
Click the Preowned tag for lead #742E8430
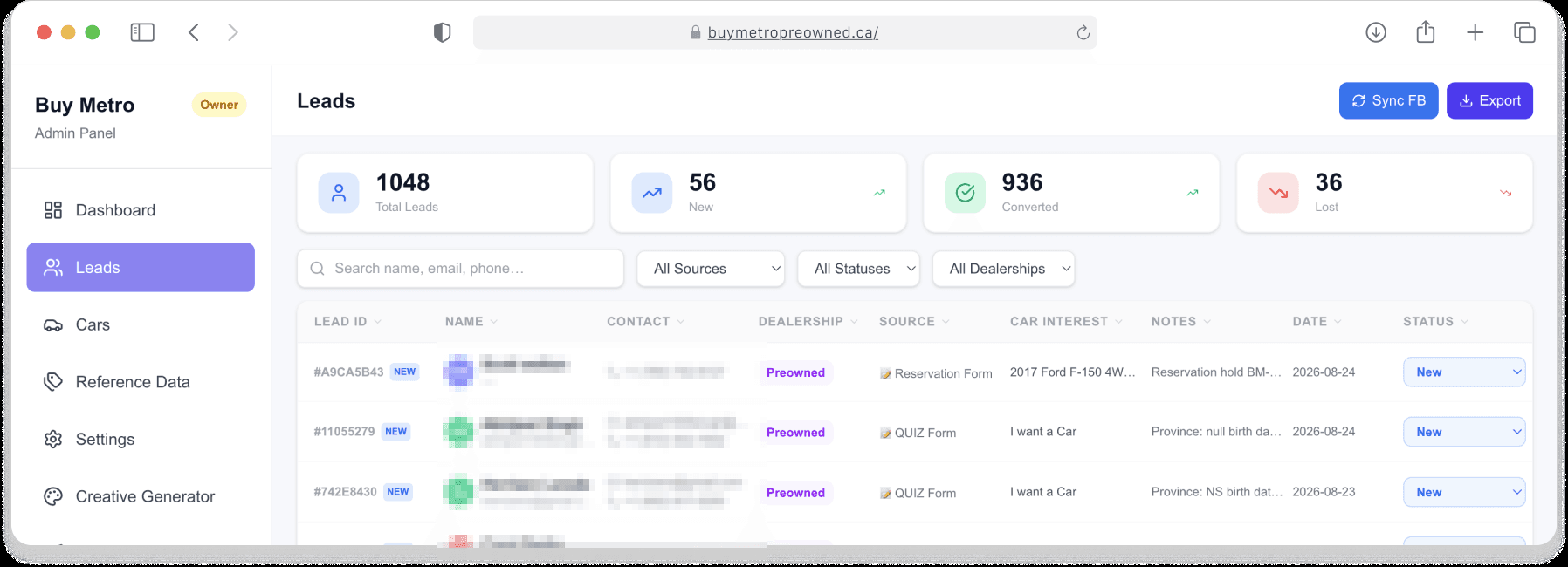point(795,493)
